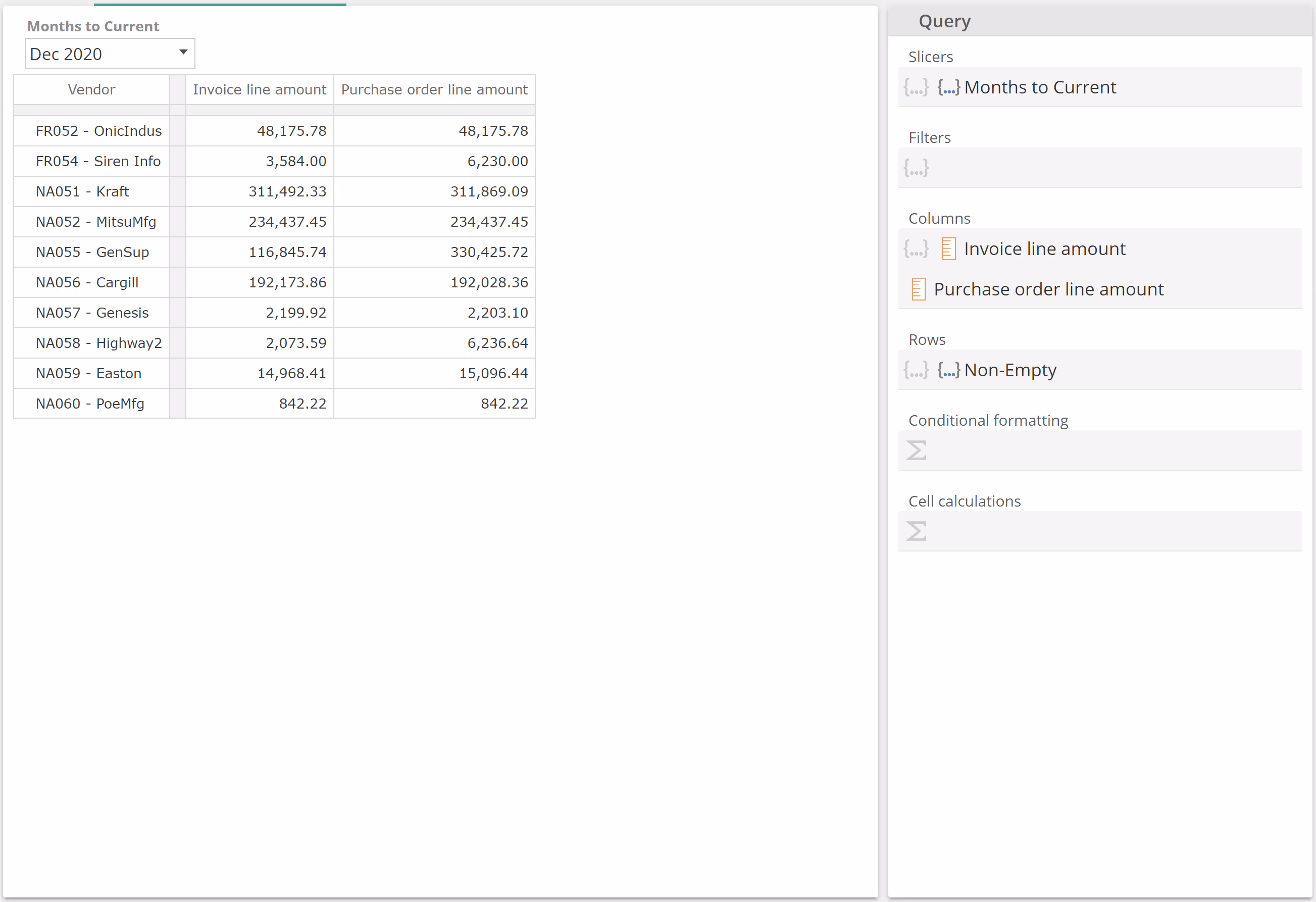
Task: Click the sigma icon under Conditional formatting
Action: point(916,450)
